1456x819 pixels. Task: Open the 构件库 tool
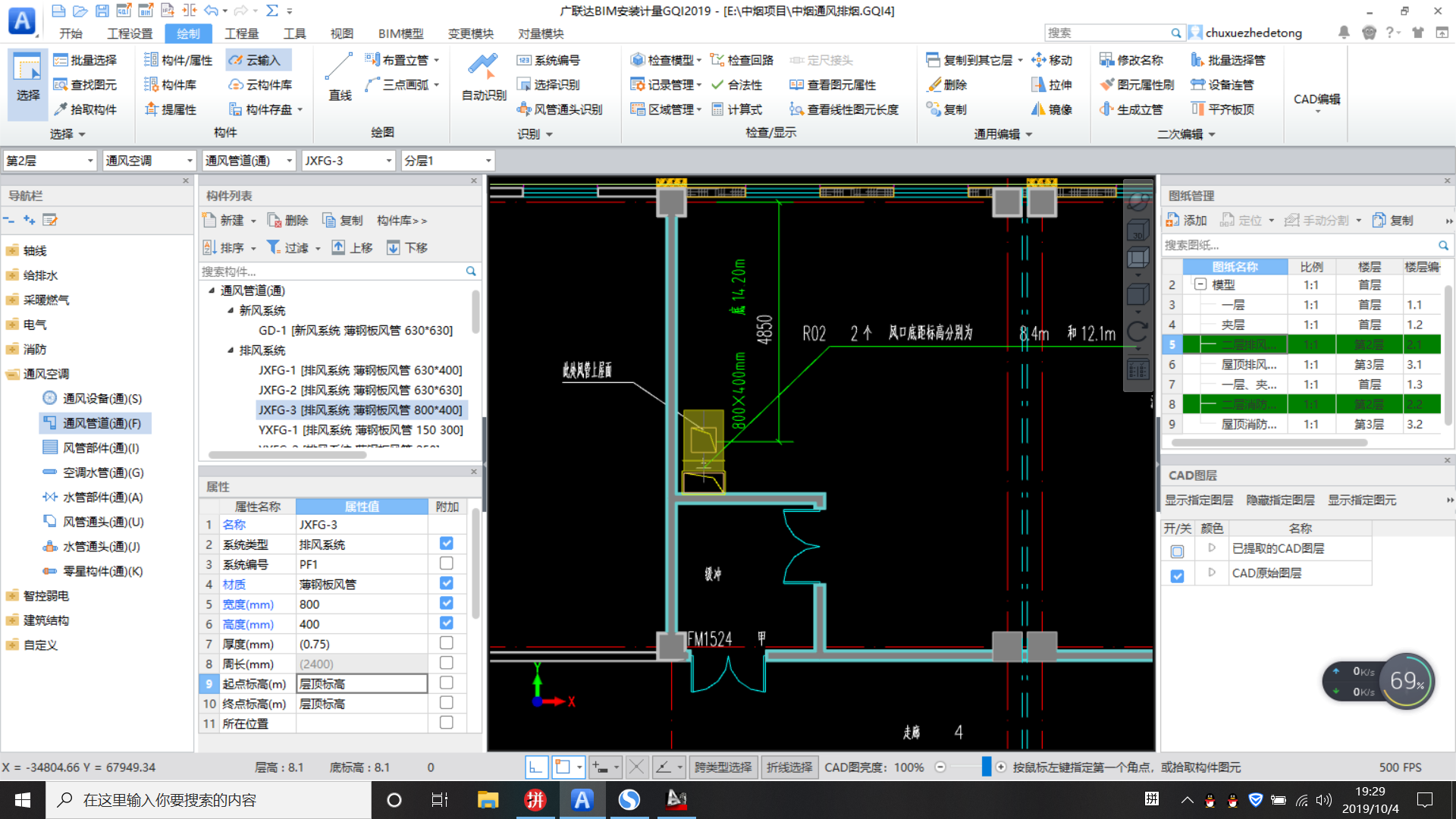171,85
